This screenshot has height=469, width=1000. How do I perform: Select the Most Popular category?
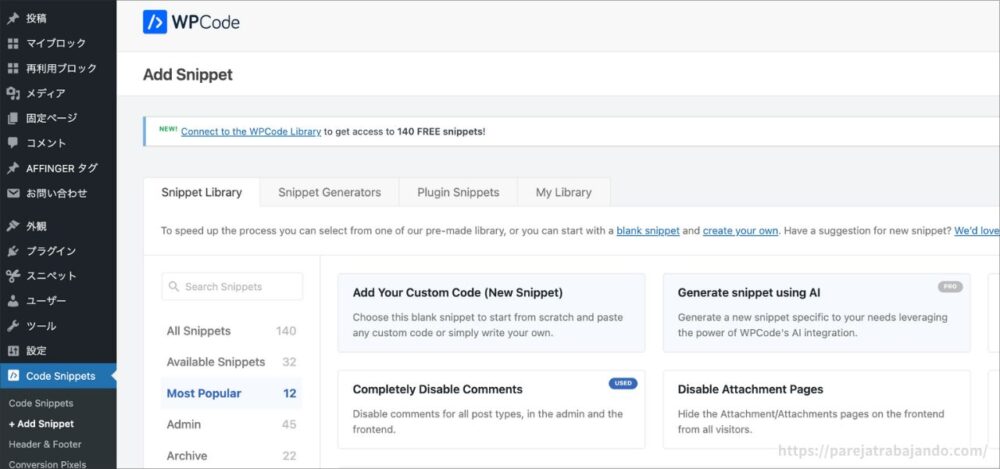coord(232,393)
